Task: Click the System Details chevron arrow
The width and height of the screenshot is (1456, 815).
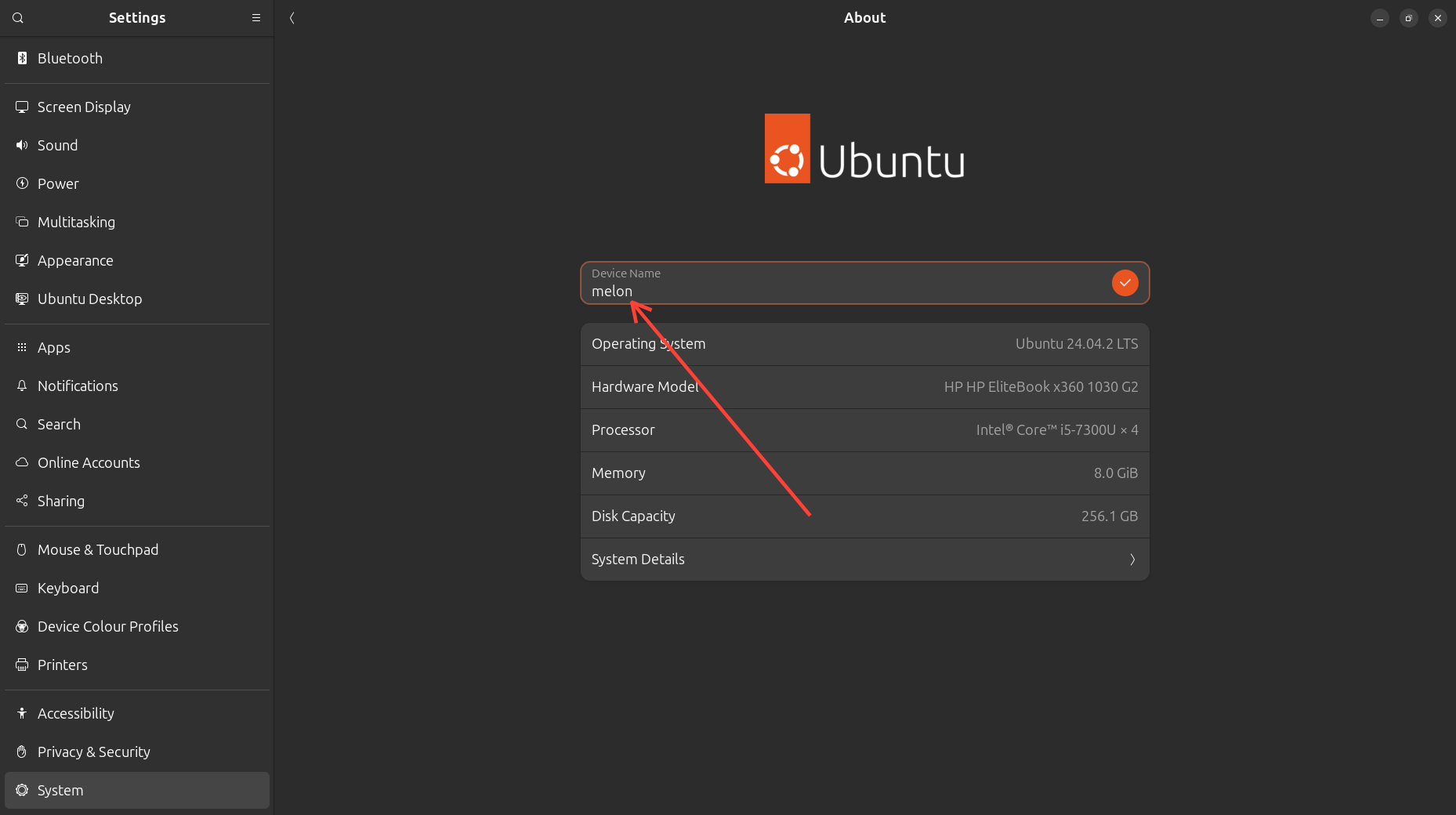Action: pyautogui.click(x=1132, y=560)
